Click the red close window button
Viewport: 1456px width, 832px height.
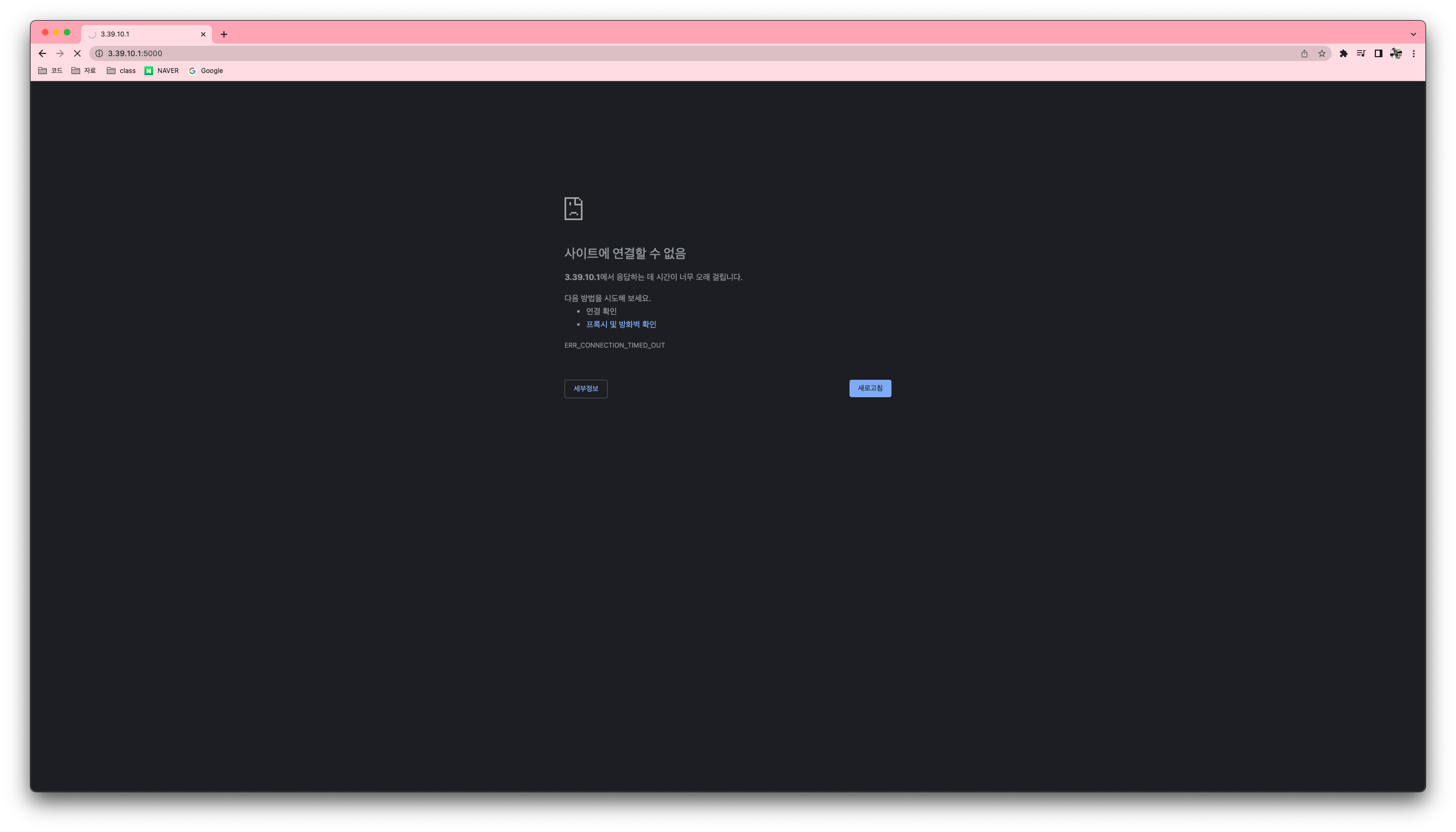[45, 33]
